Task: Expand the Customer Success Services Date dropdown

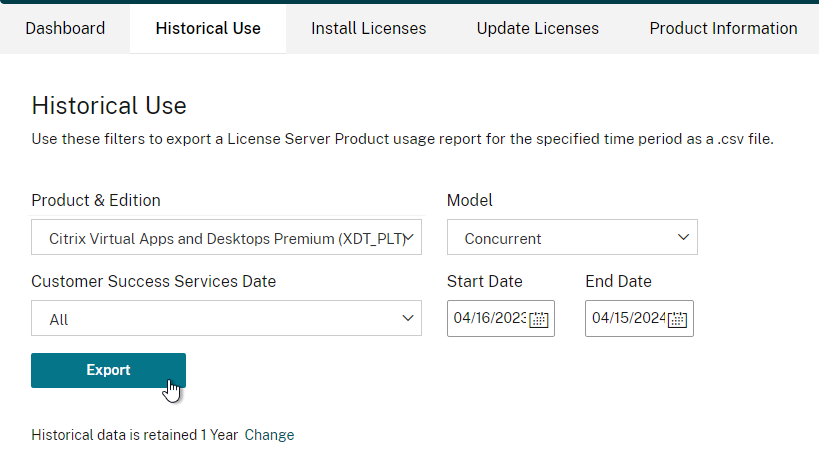Action: tap(226, 318)
